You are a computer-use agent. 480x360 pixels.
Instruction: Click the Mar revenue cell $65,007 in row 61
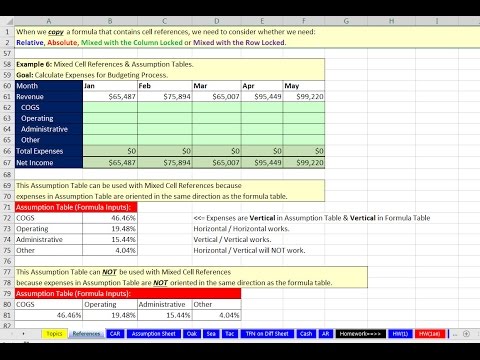point(217,97)
